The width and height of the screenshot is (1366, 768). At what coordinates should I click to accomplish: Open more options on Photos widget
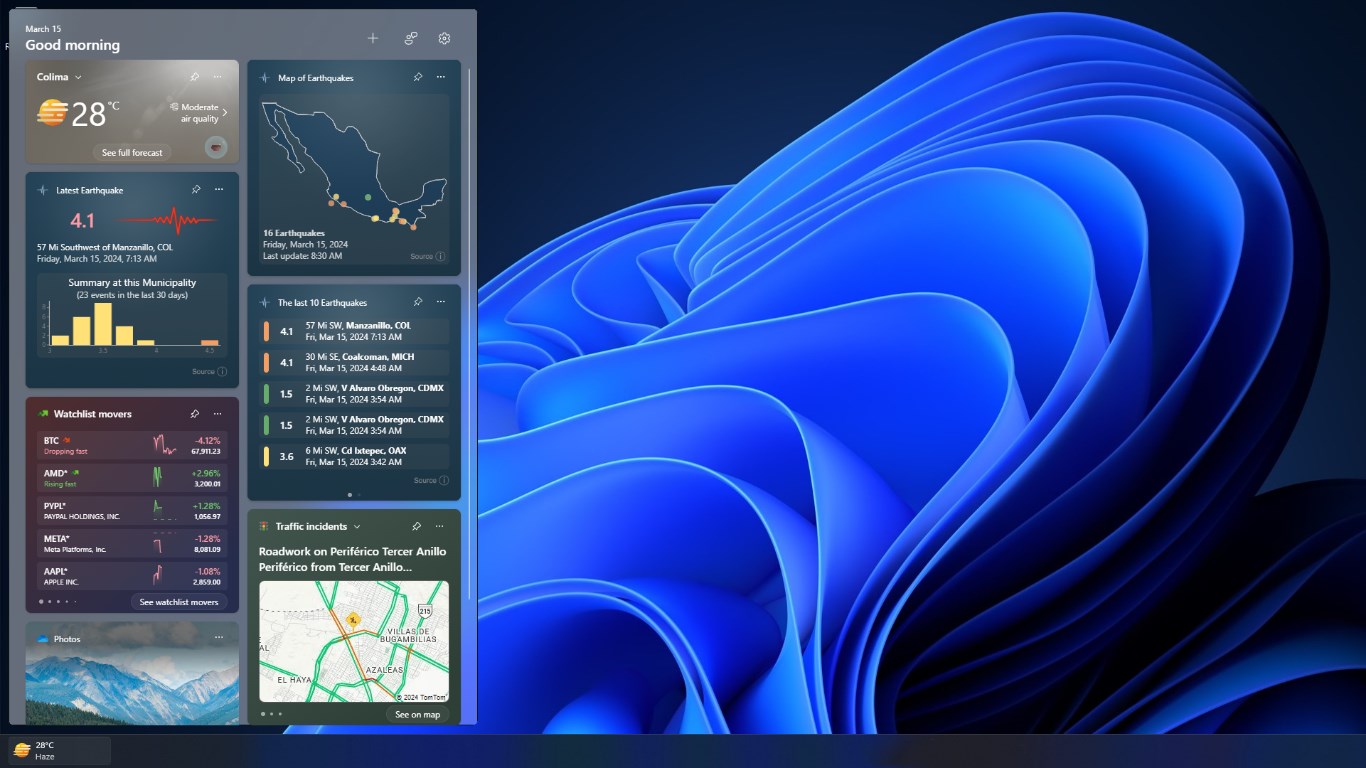[x=218, y=637]
